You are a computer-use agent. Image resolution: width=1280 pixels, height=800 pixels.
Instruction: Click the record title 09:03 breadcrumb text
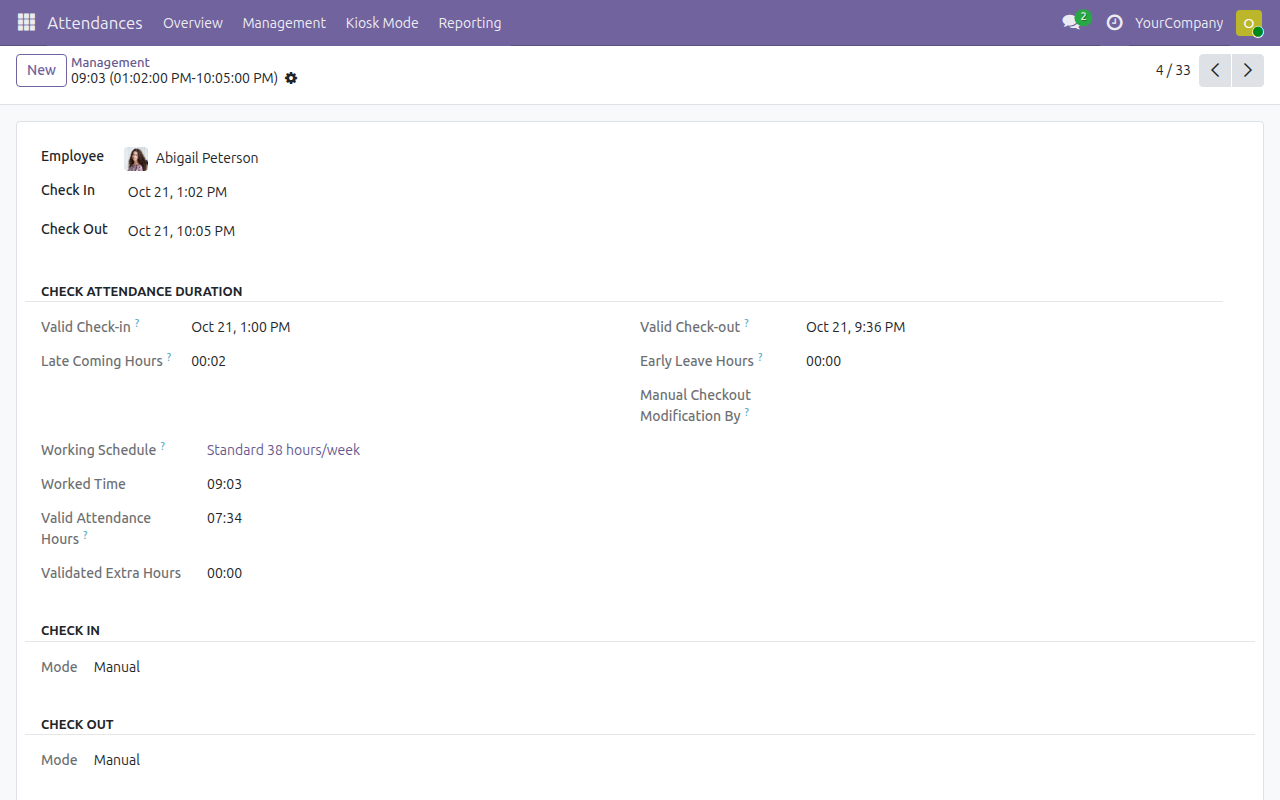click(x=174, y=78)
